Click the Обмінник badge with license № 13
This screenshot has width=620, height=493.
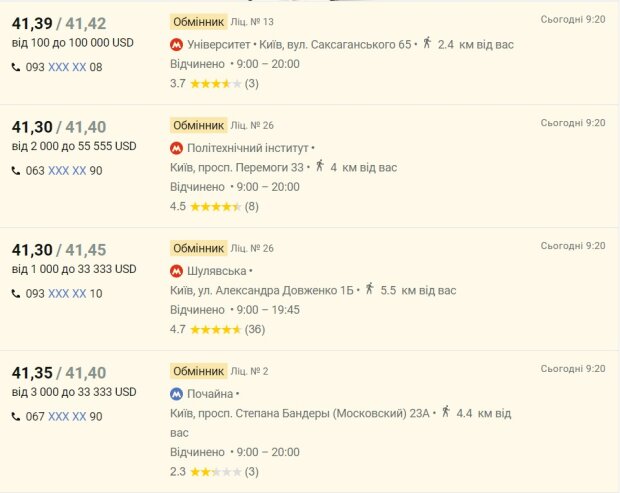198,21
